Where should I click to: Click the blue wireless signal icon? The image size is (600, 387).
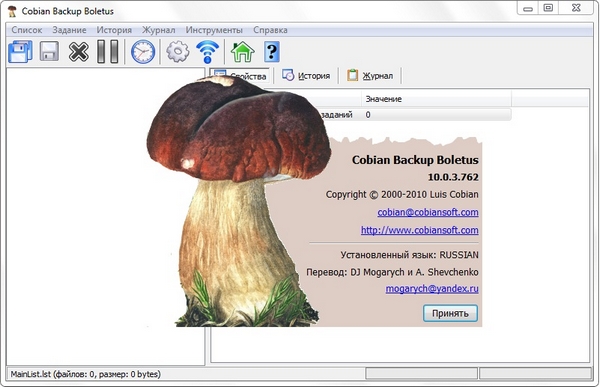(207, 52)
